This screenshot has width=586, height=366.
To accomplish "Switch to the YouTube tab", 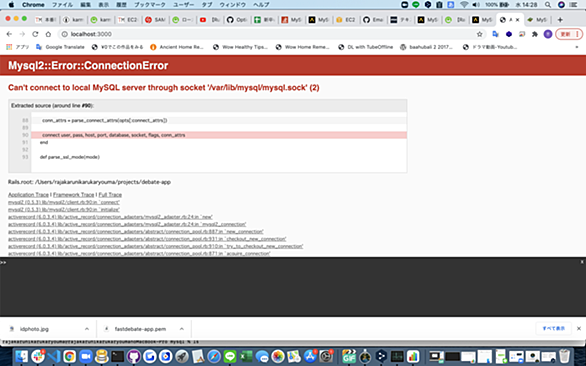I will [209, 20].
